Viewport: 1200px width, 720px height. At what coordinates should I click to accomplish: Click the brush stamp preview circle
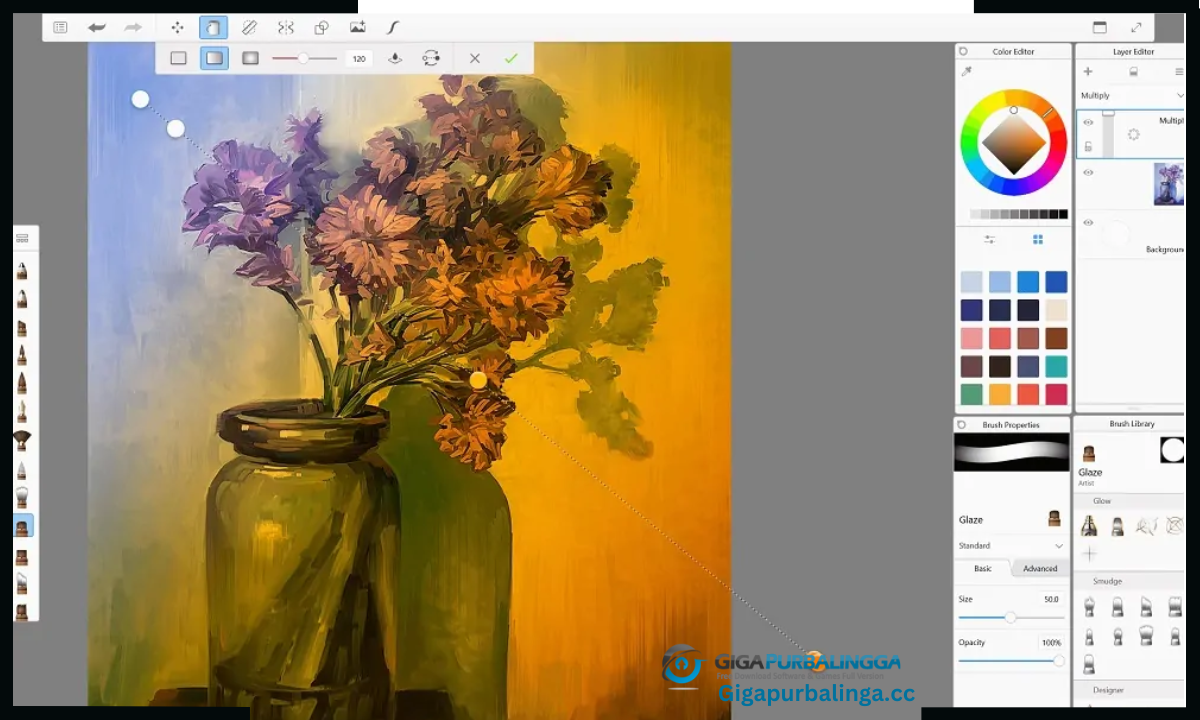[x=1172, y=450]
